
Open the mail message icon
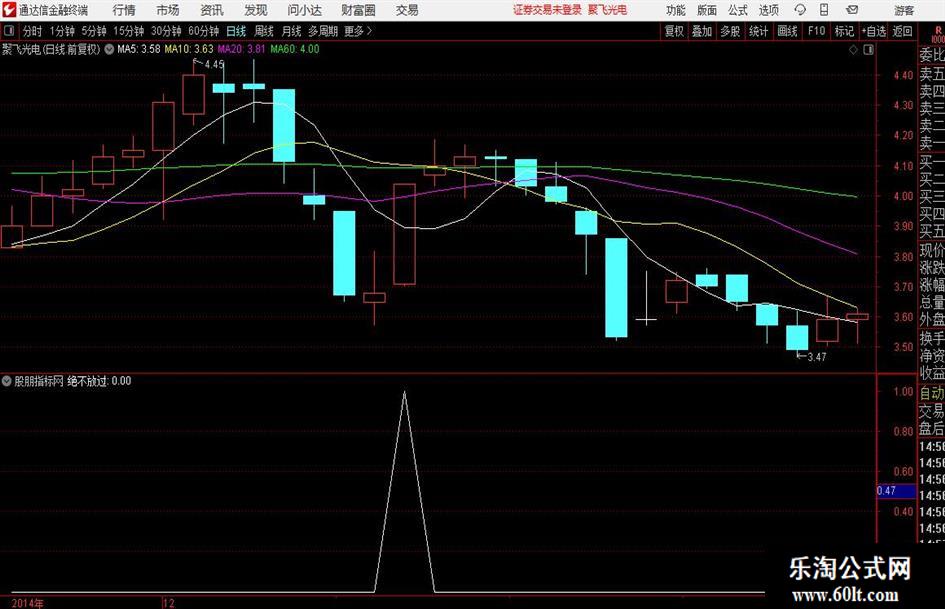852,10
